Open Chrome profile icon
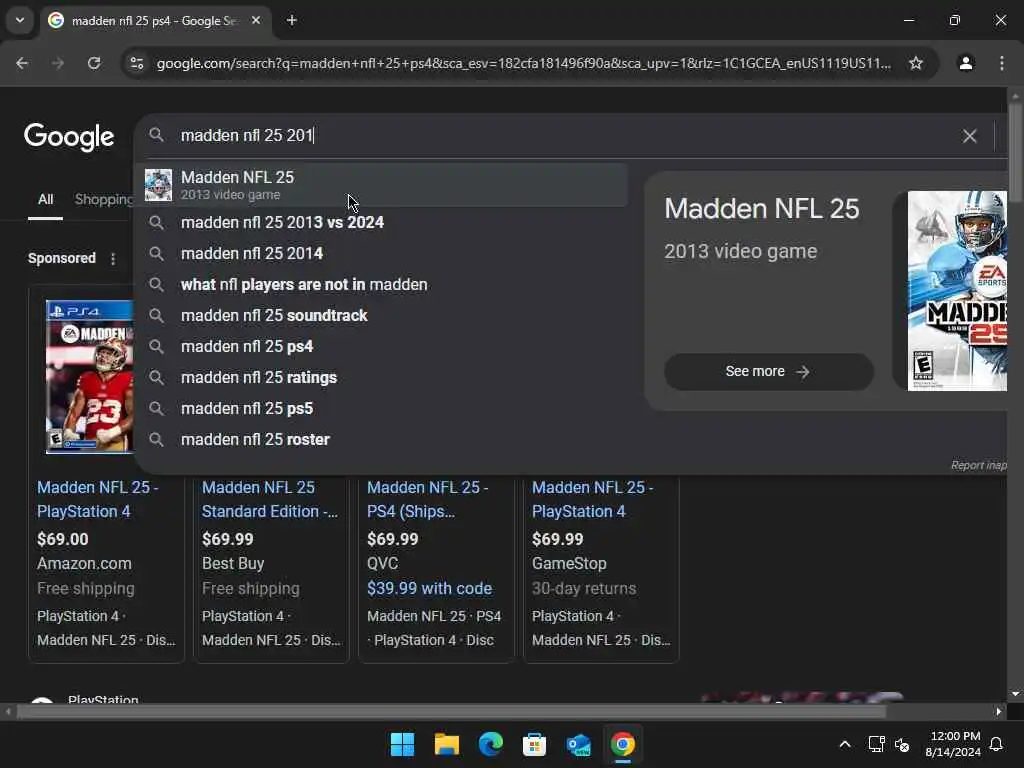The height and width of the screenshot is (768, 1024). click(965, 63)
